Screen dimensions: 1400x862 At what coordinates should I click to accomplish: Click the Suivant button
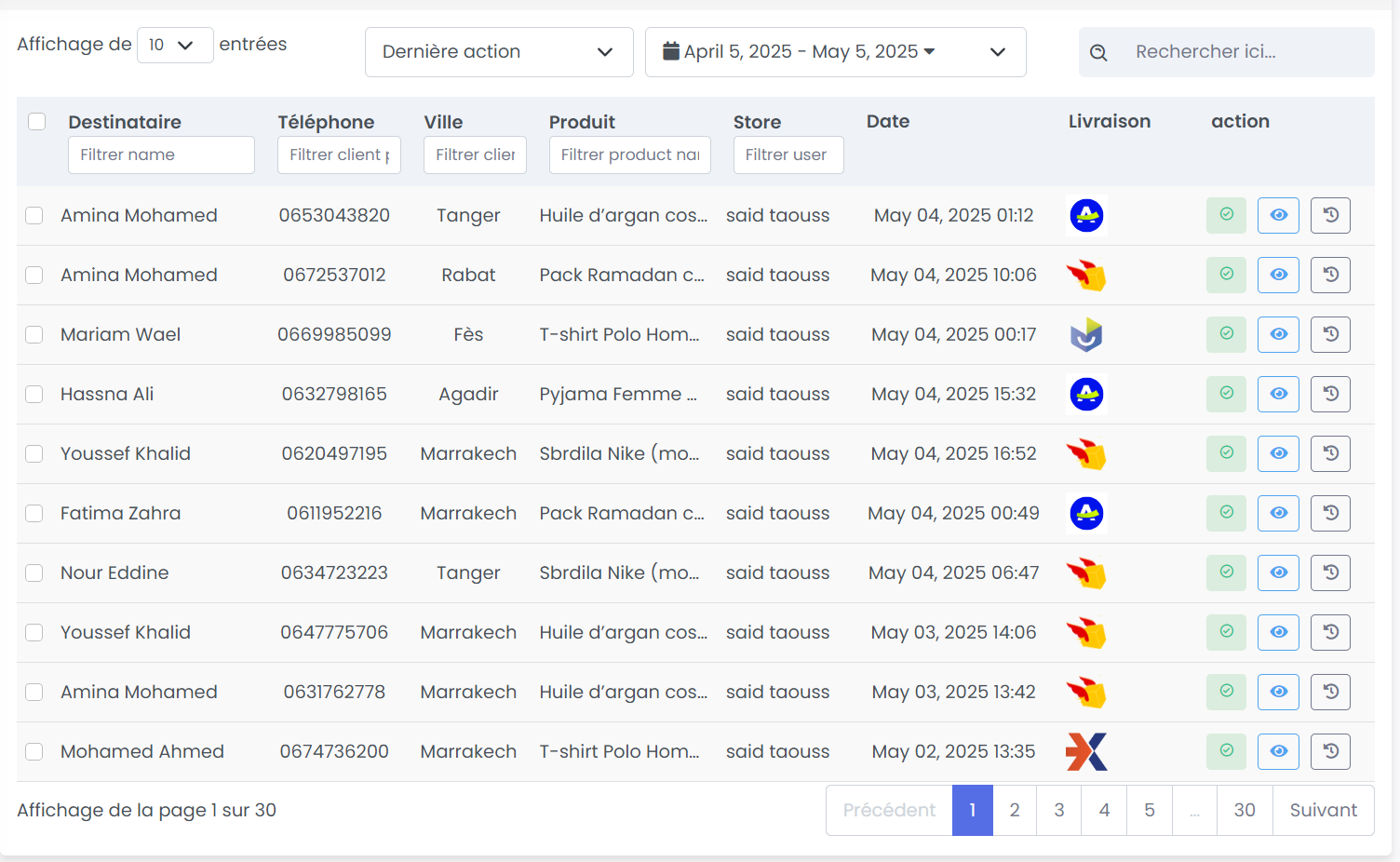pos(1323,810)
